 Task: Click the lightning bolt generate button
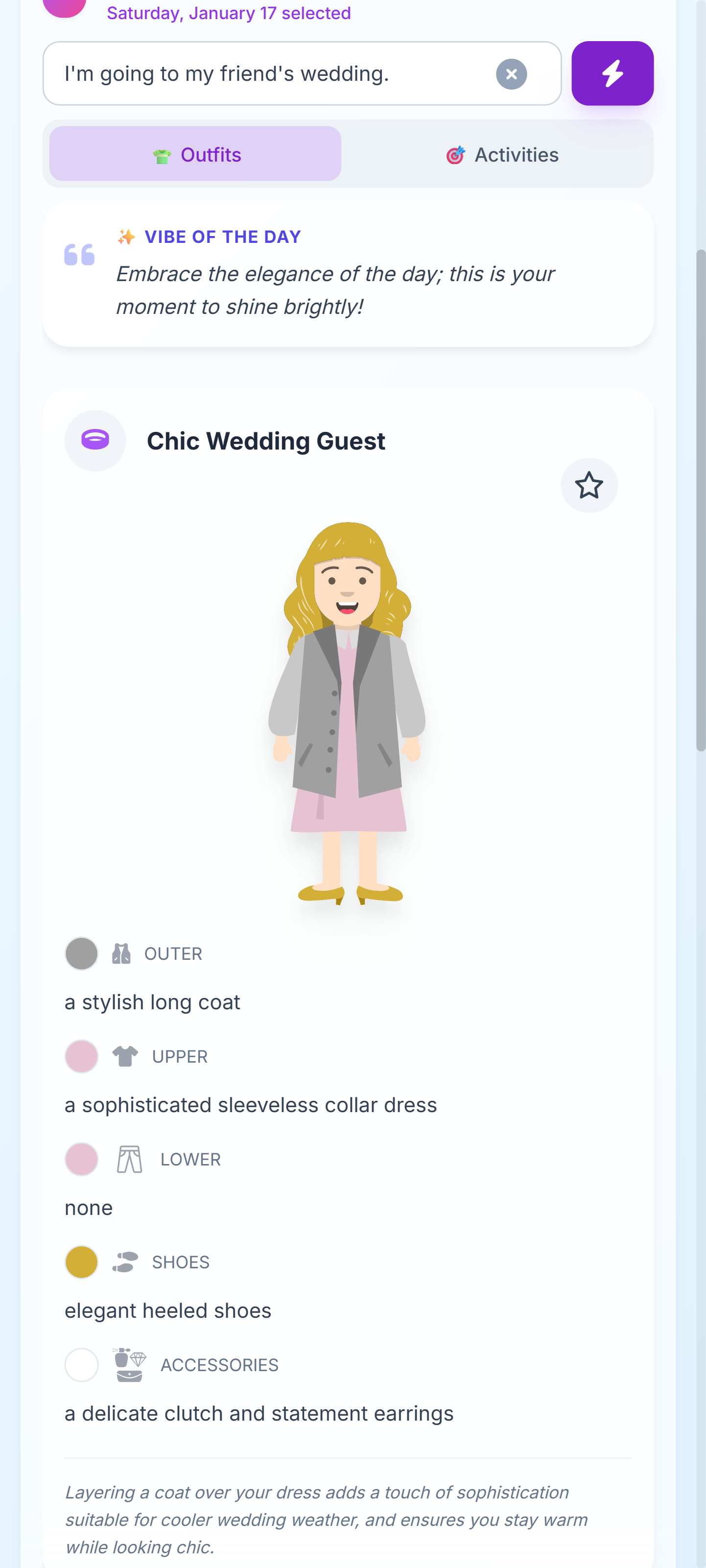pos(612,73)
